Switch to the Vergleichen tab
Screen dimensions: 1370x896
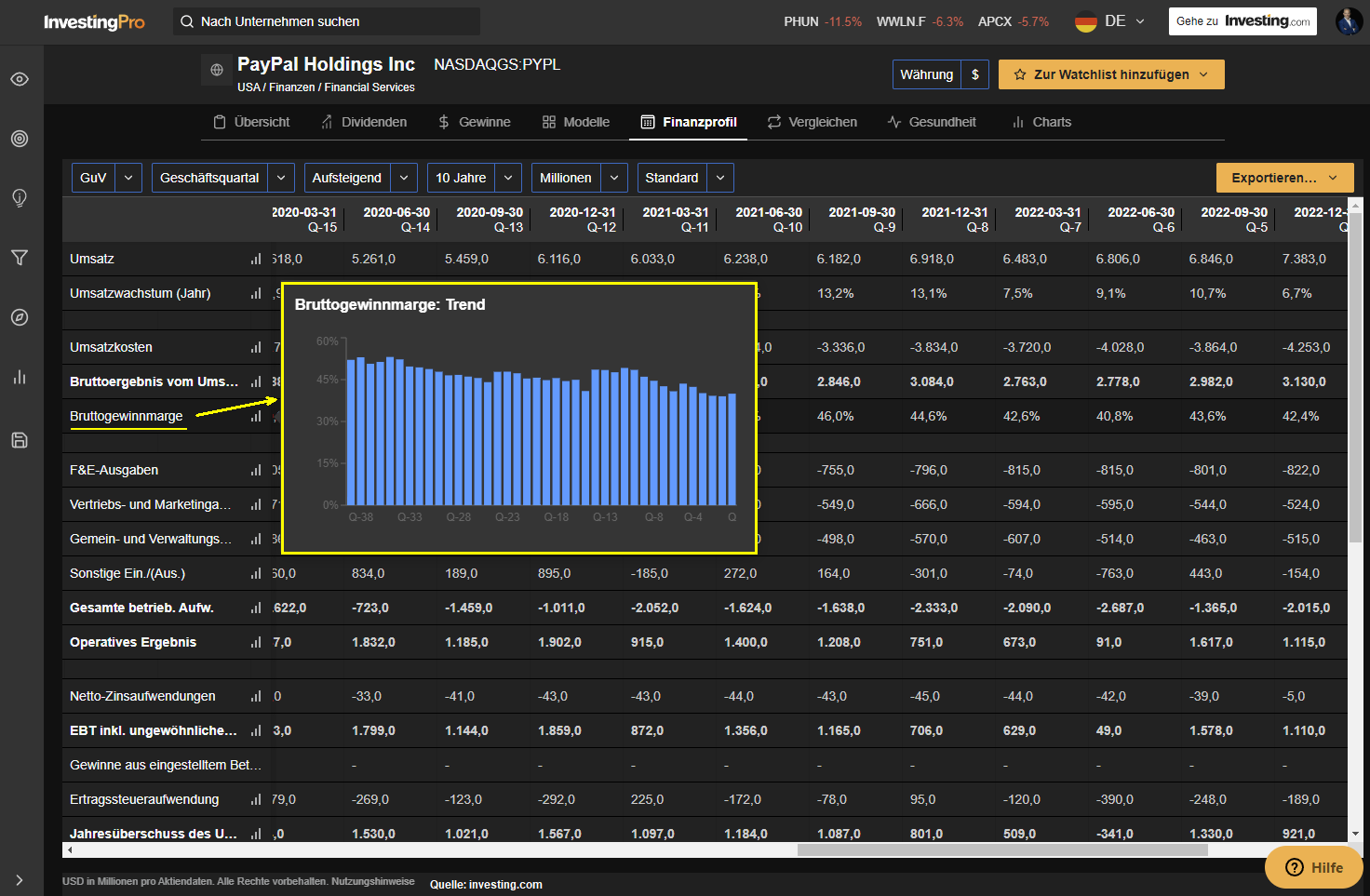click(813, 122)
